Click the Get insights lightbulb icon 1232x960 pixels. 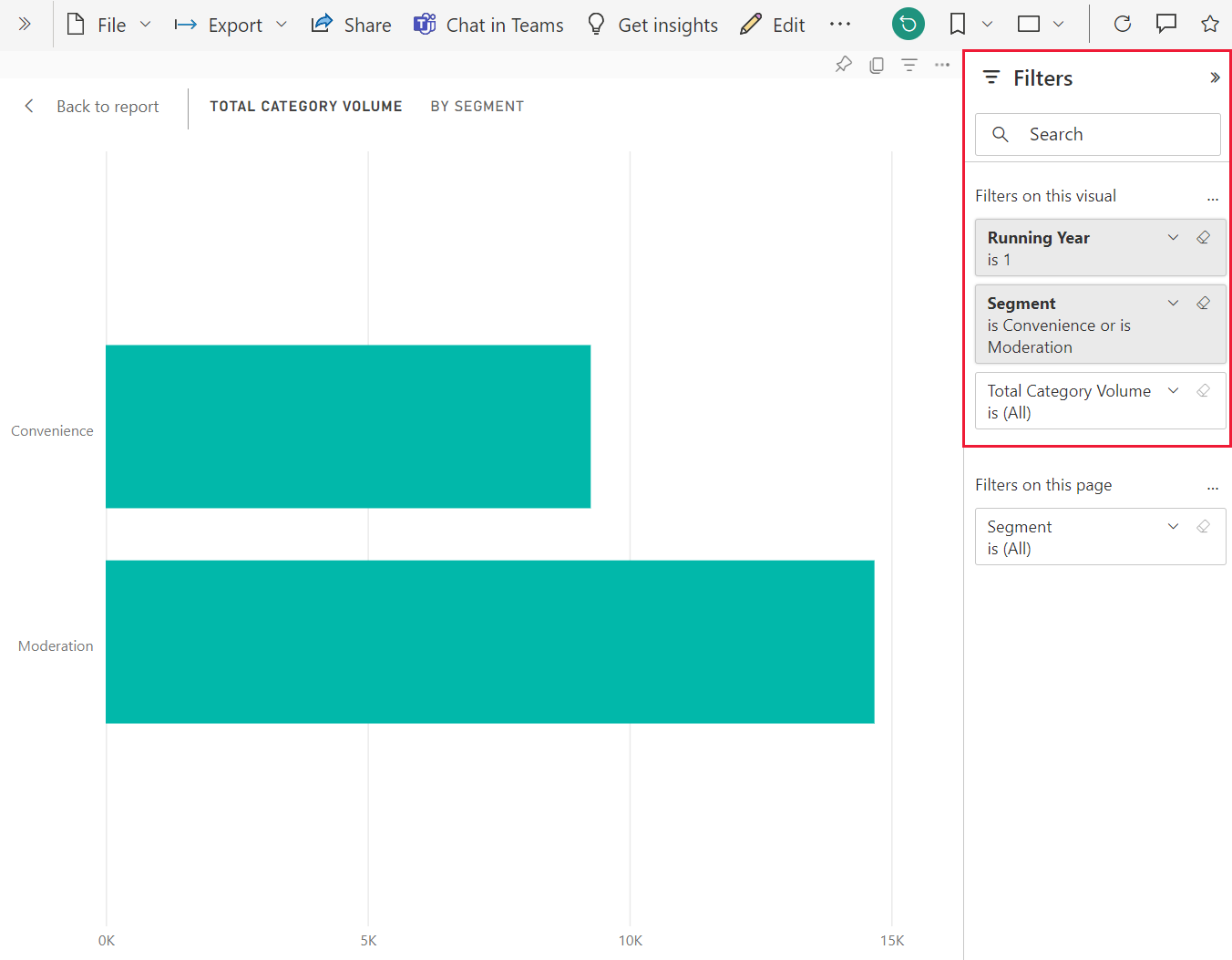coord(596,25)
